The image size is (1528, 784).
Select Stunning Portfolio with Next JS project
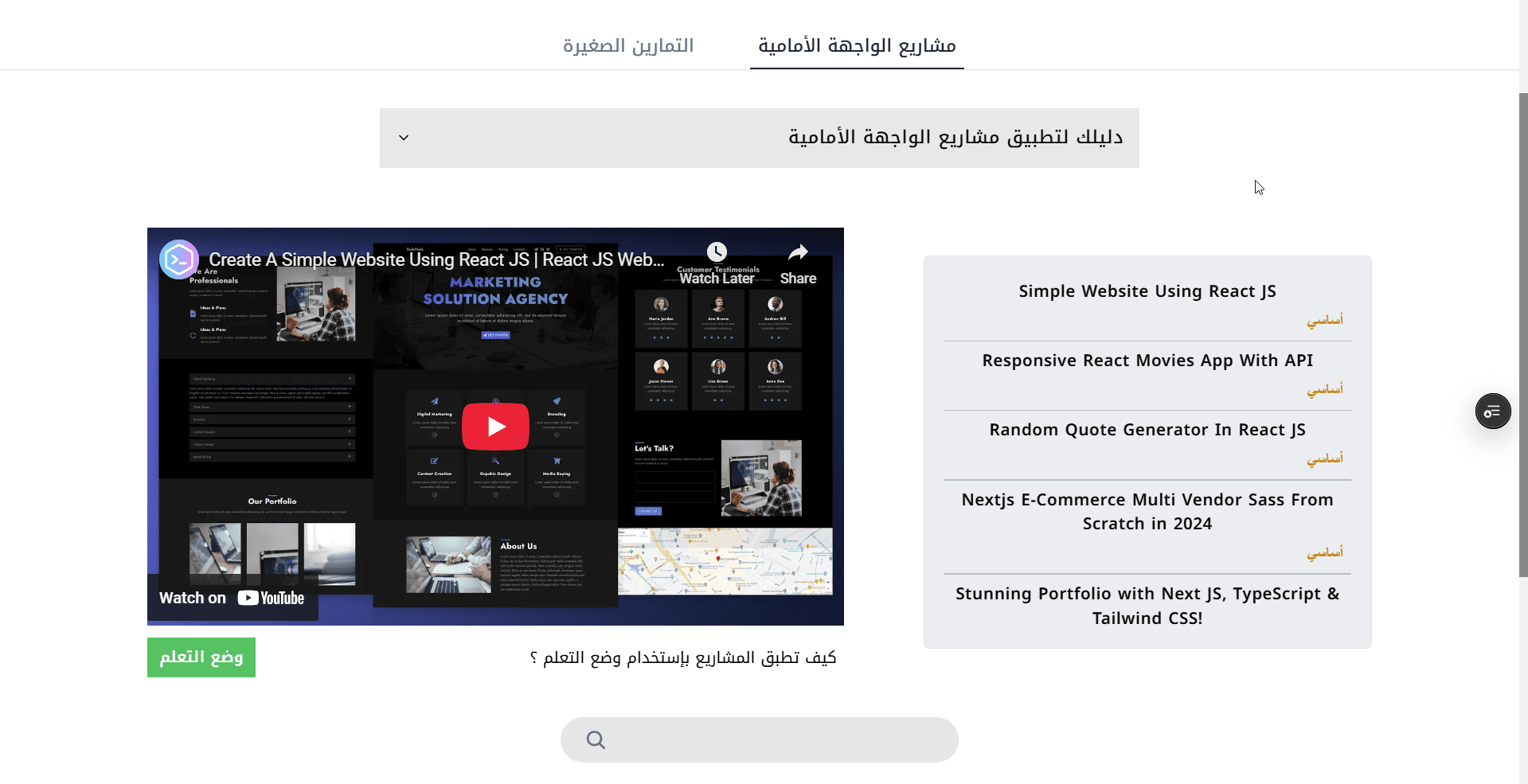1147,605
